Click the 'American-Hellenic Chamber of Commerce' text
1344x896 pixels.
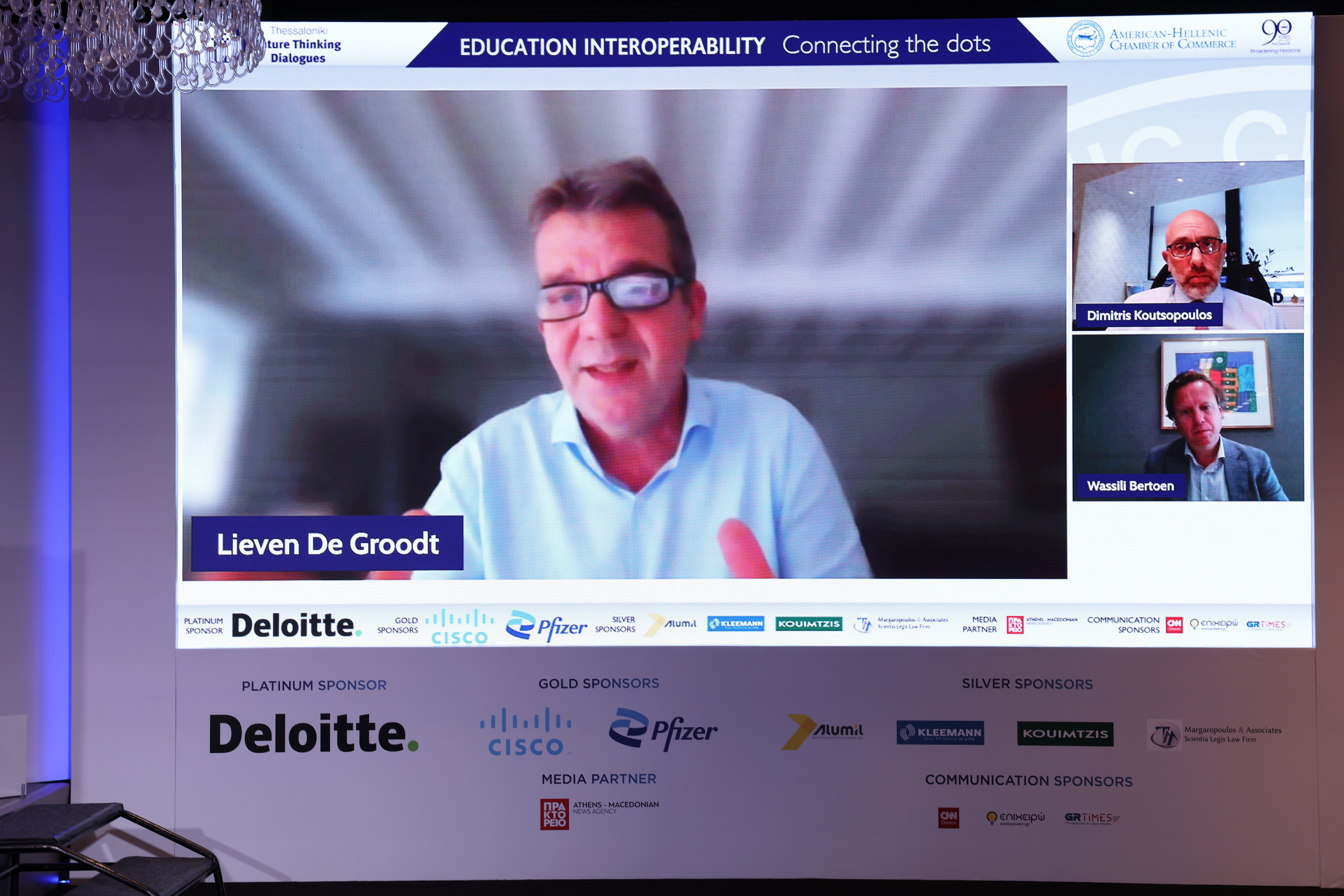click(x=1173, y=39)
